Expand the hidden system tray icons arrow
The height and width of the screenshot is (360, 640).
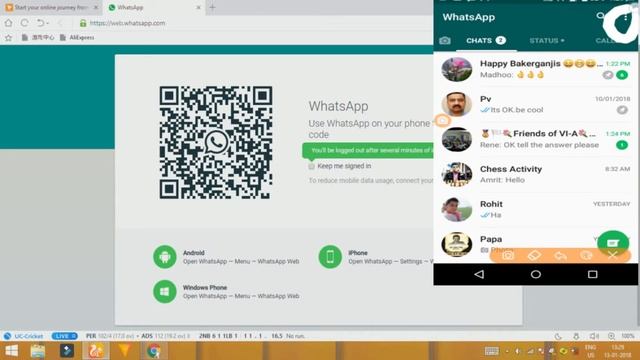tap(507, 351)
